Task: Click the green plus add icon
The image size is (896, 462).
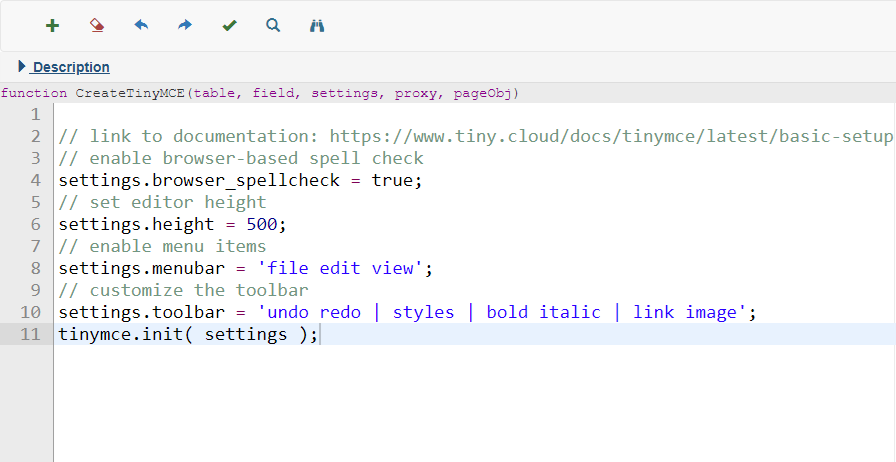Action: pos(52,25)
